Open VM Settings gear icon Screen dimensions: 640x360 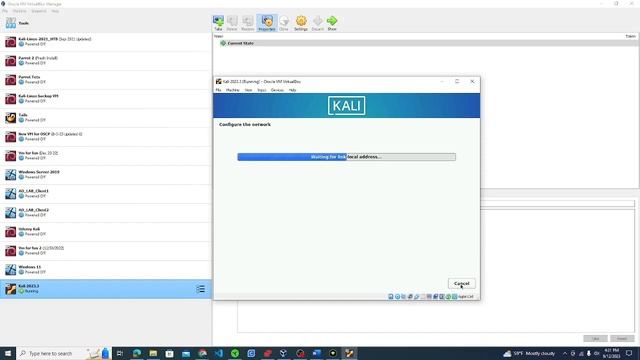tap(301, 23)
